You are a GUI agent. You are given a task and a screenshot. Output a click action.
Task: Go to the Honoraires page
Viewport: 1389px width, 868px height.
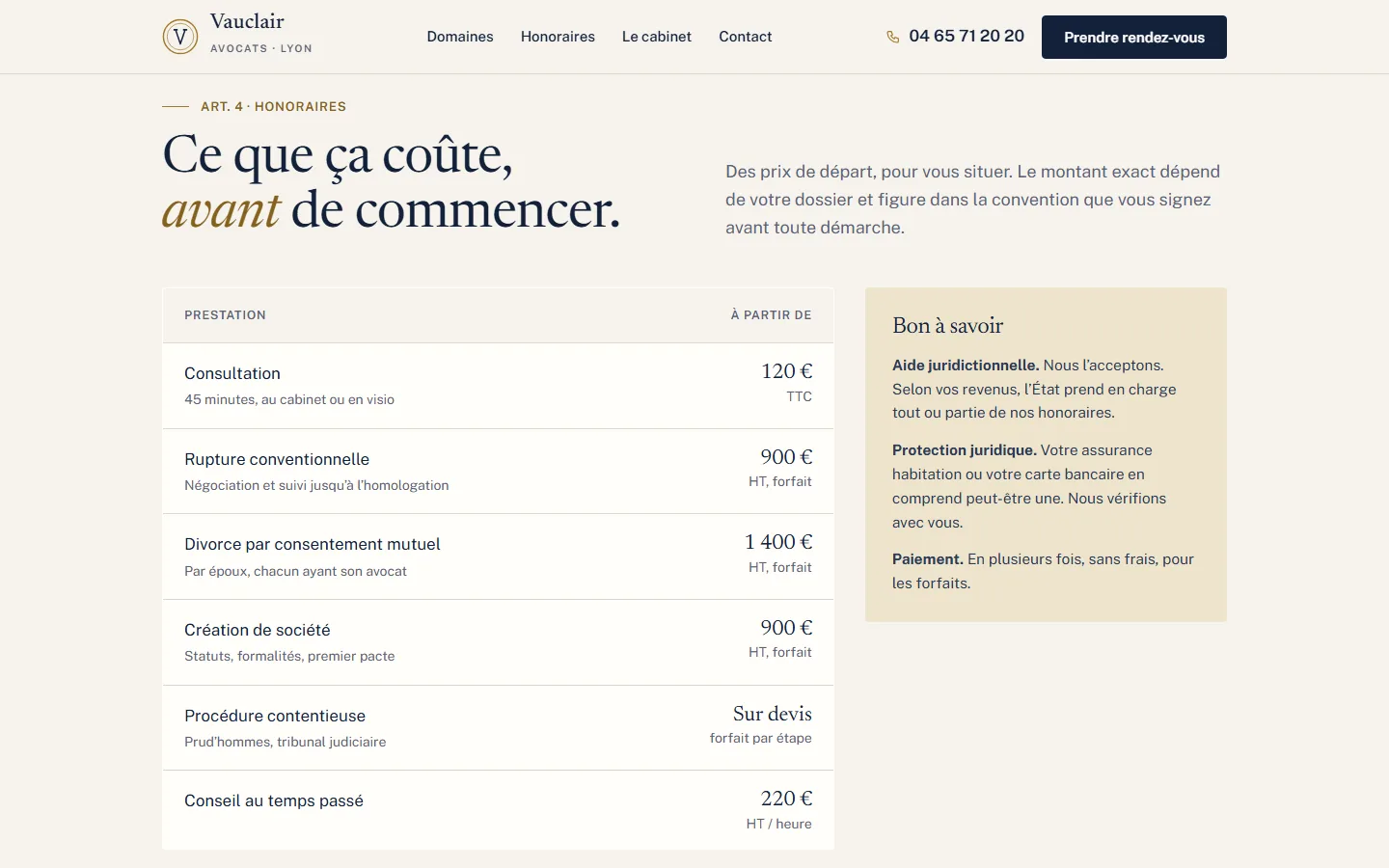coord(558,37)
